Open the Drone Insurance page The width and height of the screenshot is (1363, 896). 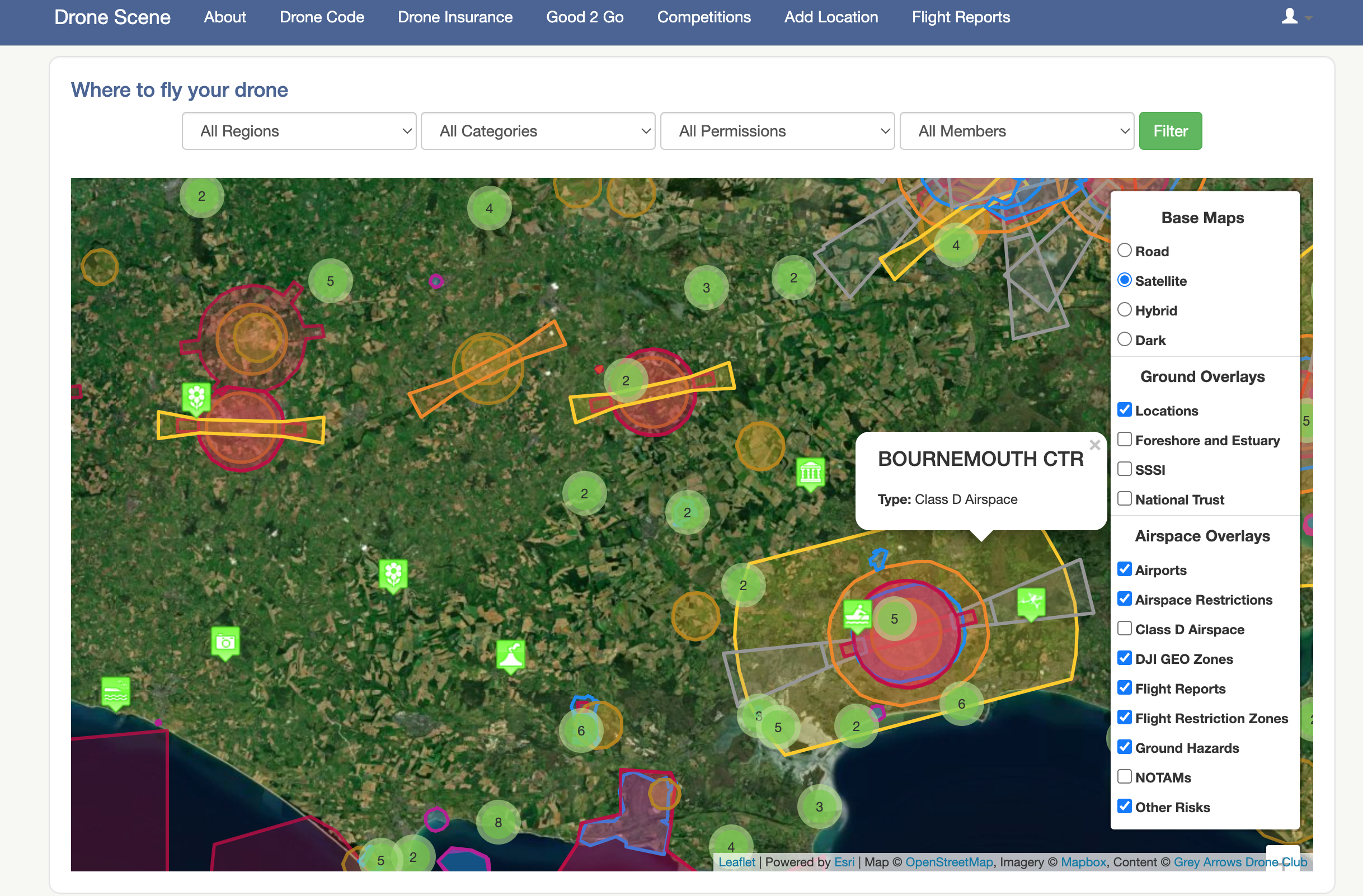pos(455,17)
